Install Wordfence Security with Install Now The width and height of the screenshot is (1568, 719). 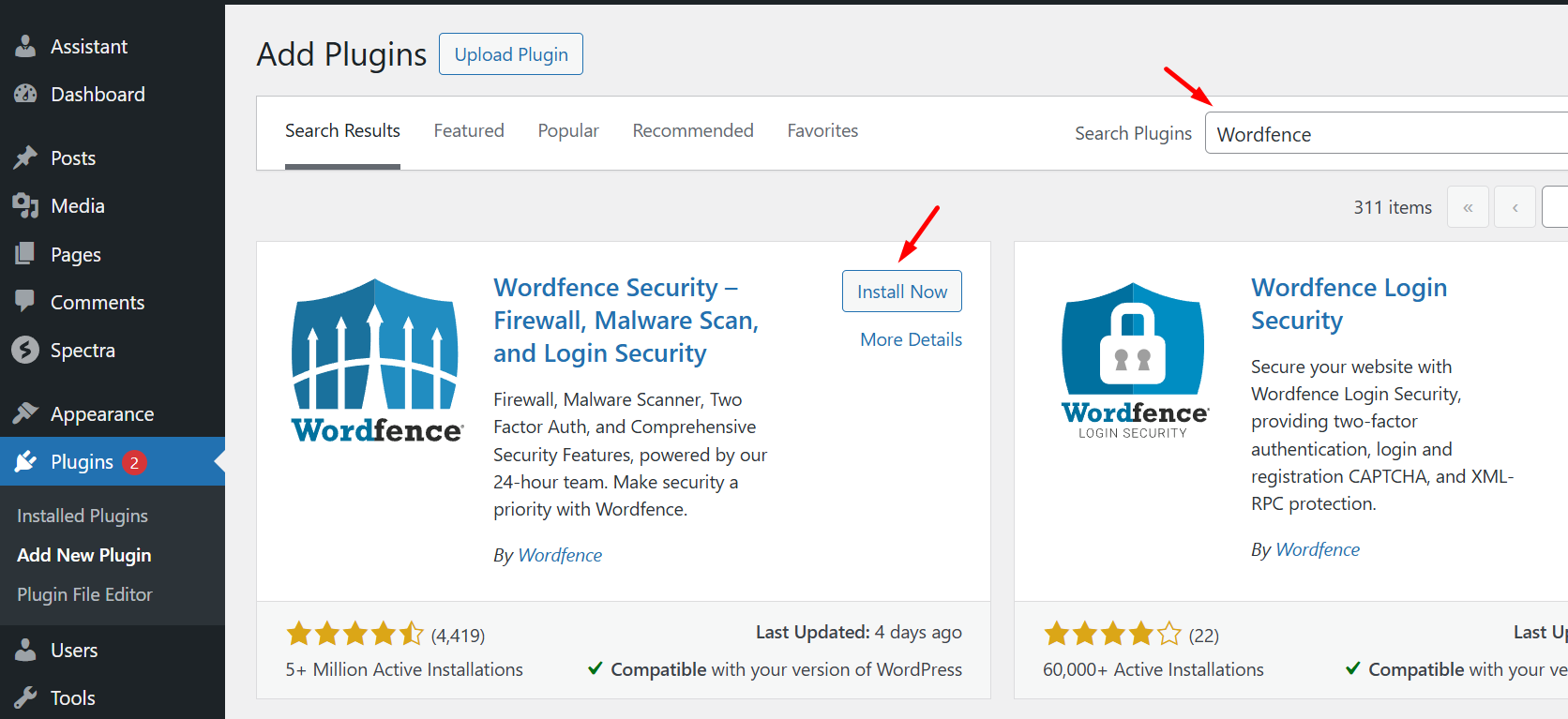click(902, 292)
